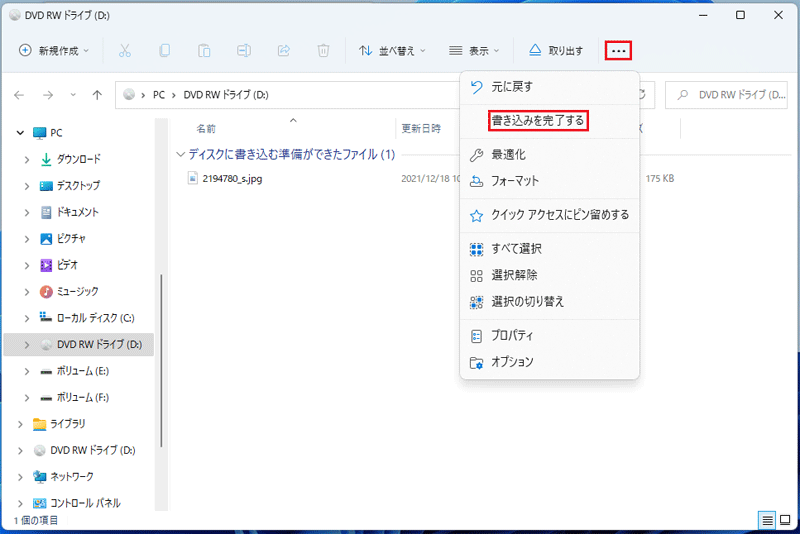Select ミュージック in navigation pane
The image size is (800, 534).
pyautogui.click(x=69, y=292)
